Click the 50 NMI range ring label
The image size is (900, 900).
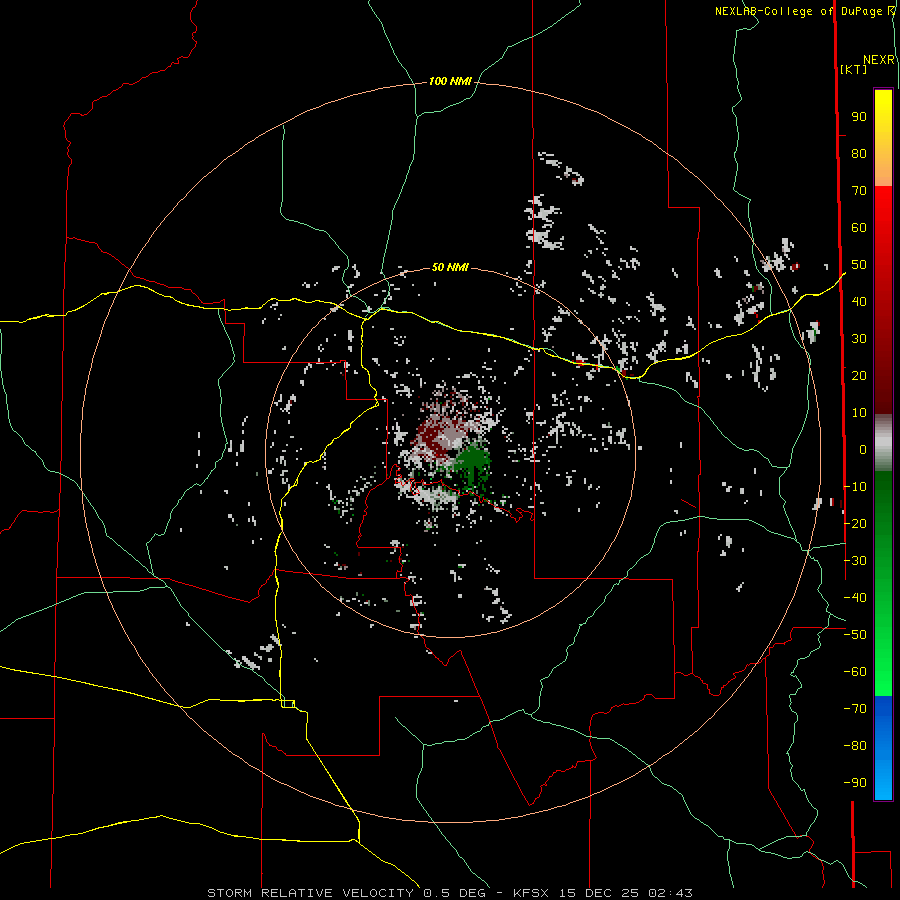pos(450,267)
